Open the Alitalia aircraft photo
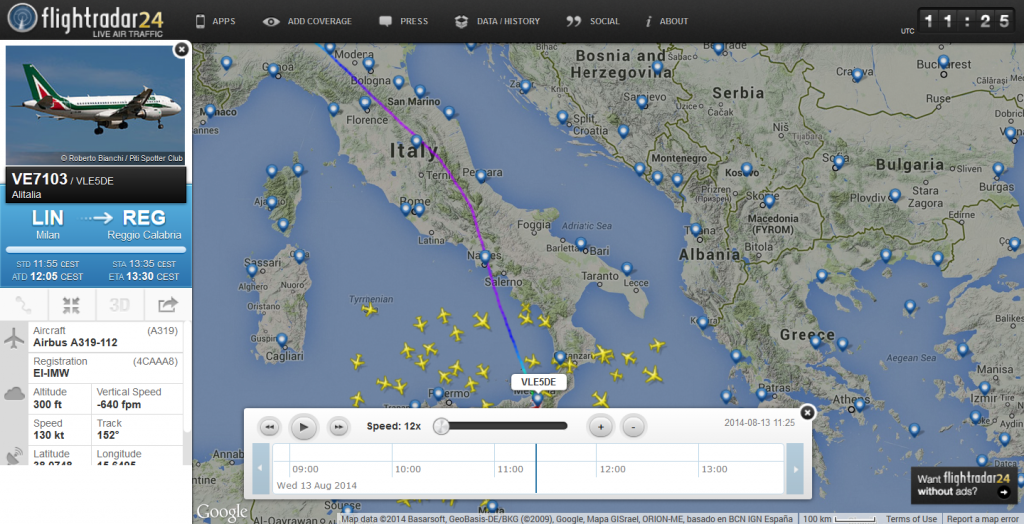 coord(95,105)
